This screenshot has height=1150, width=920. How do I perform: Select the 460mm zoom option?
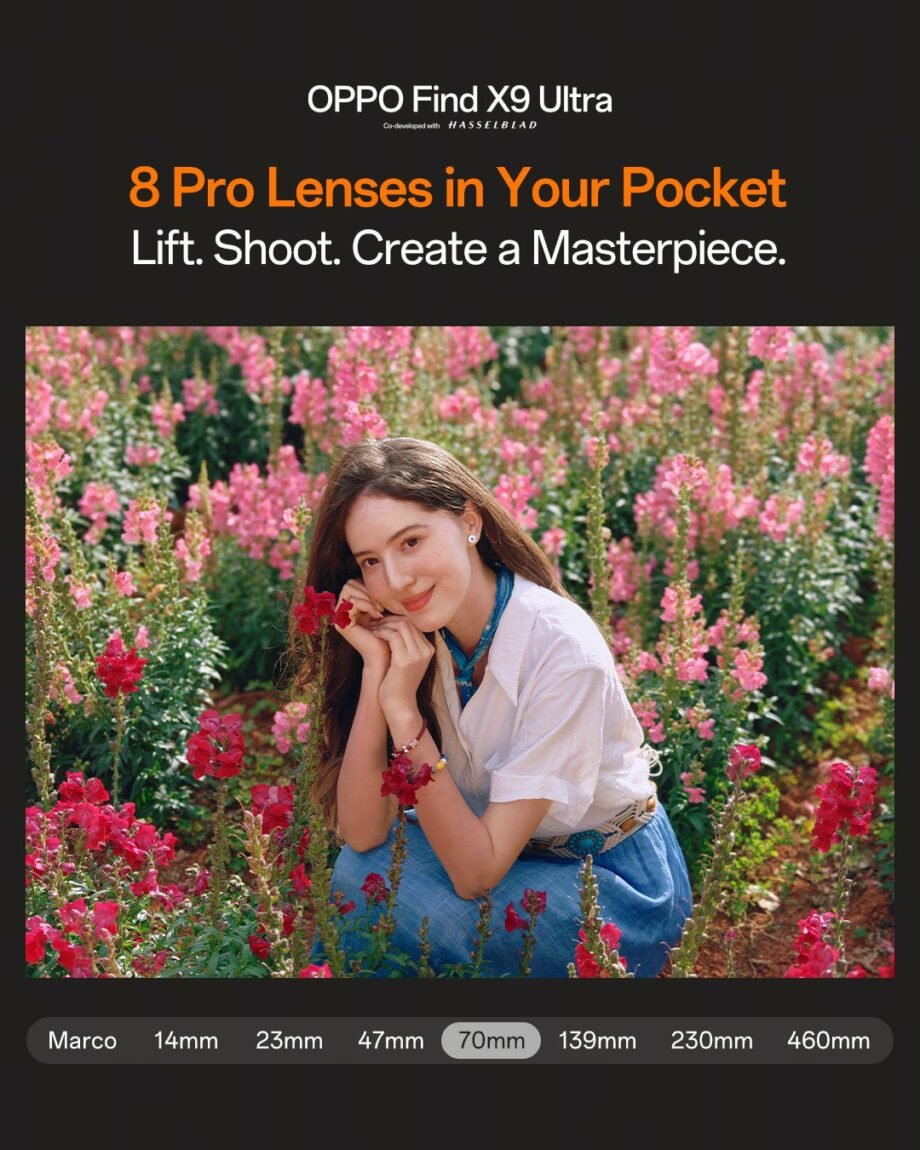tap(828, 1040)
